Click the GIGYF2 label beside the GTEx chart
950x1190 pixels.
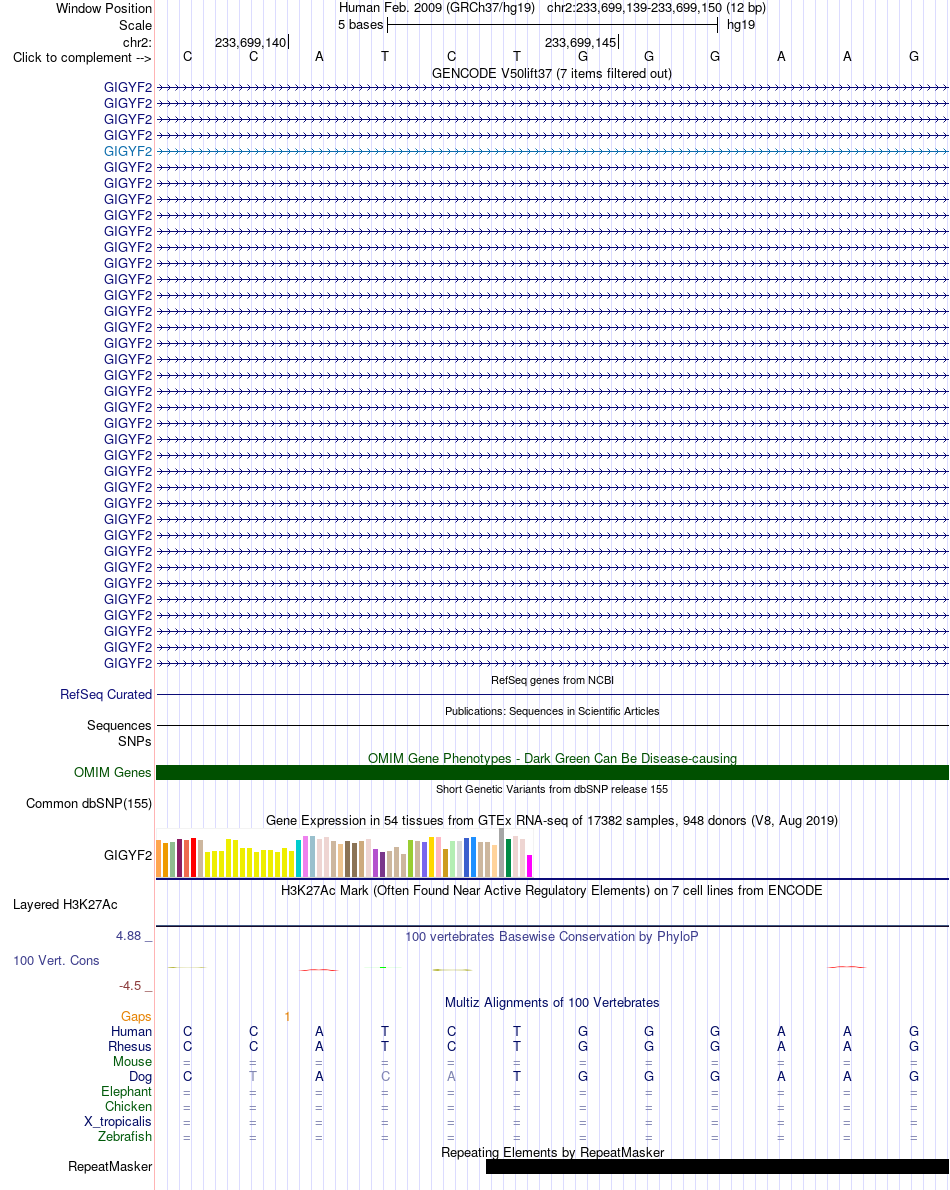(x=127, y=855)
